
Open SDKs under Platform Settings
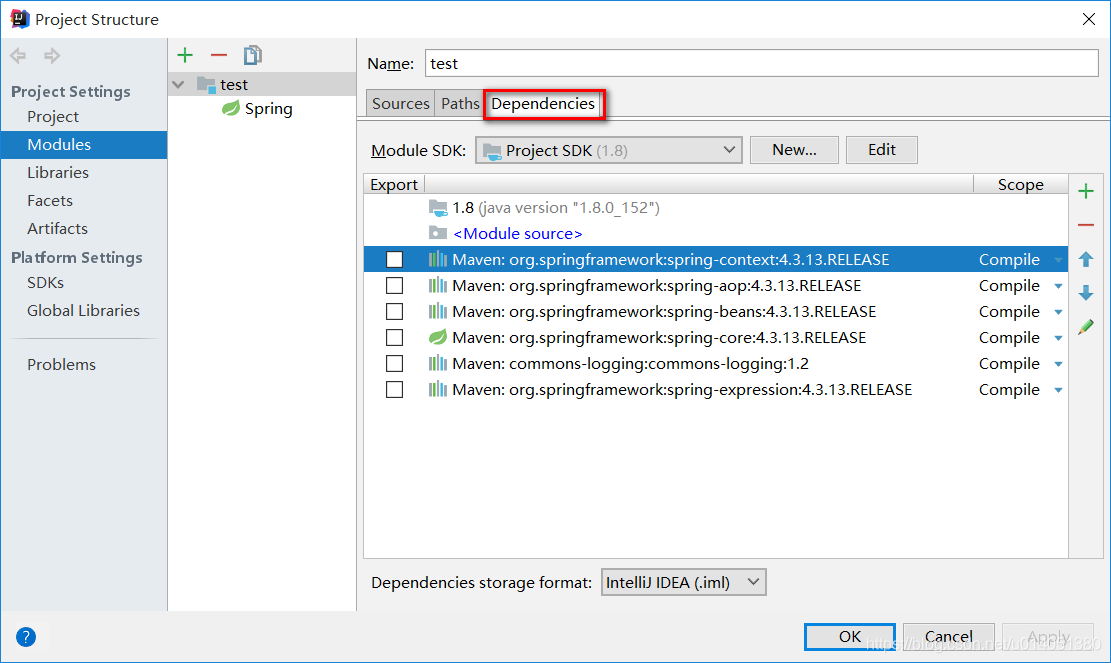[x=45, y=283]
